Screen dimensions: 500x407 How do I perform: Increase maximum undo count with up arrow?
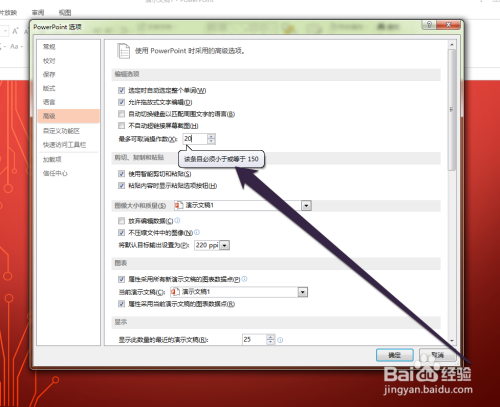[211, 136]
